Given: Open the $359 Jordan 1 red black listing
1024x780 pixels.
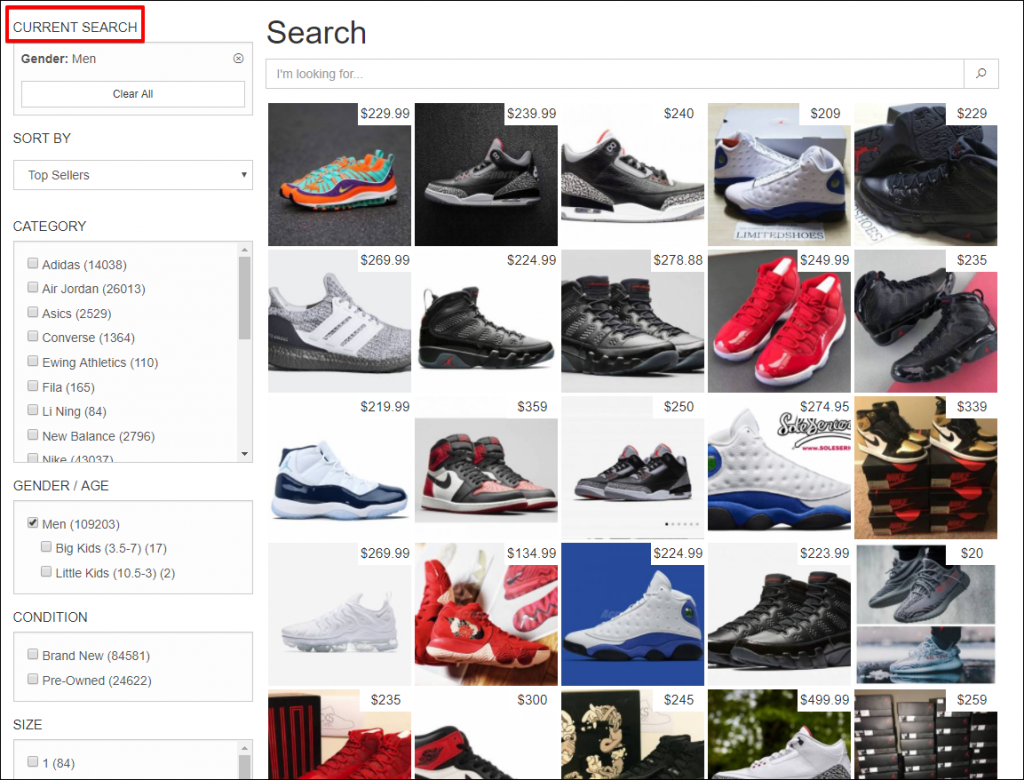Looking at the screenshot, I should click(486, 468).
